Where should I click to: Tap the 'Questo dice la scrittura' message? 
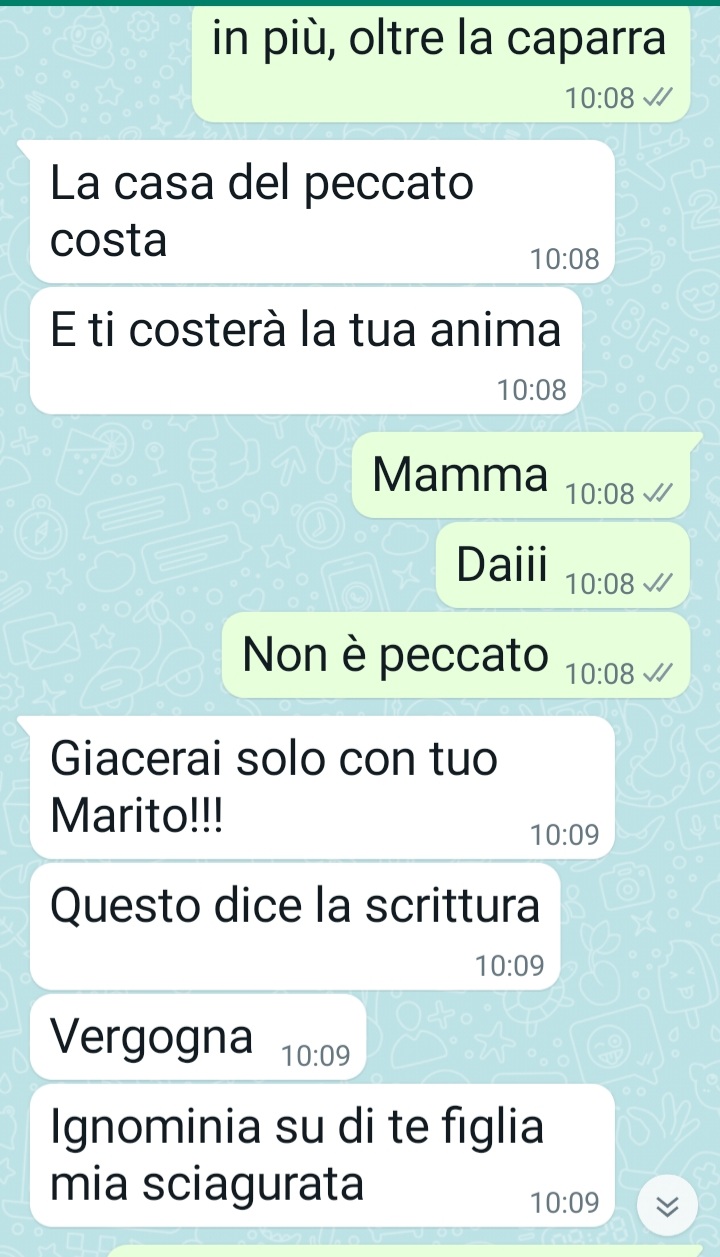point(295,927)
